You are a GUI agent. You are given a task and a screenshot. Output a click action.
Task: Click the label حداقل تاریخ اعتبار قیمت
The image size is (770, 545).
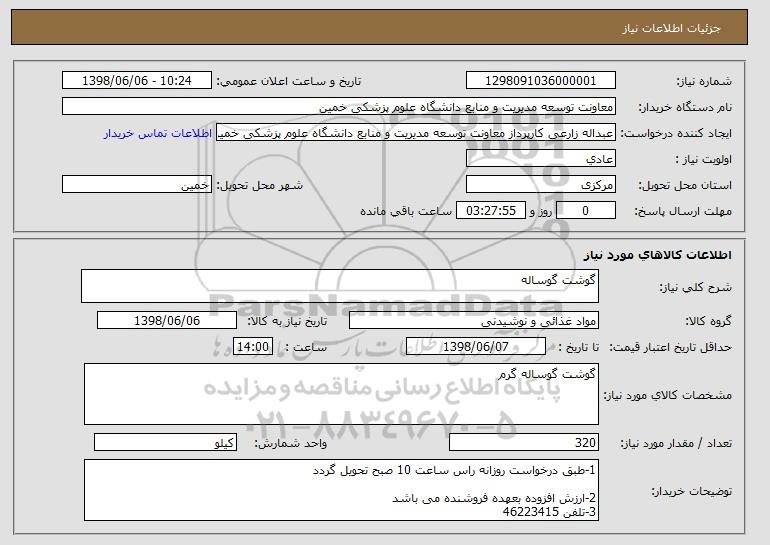[670, 348]
